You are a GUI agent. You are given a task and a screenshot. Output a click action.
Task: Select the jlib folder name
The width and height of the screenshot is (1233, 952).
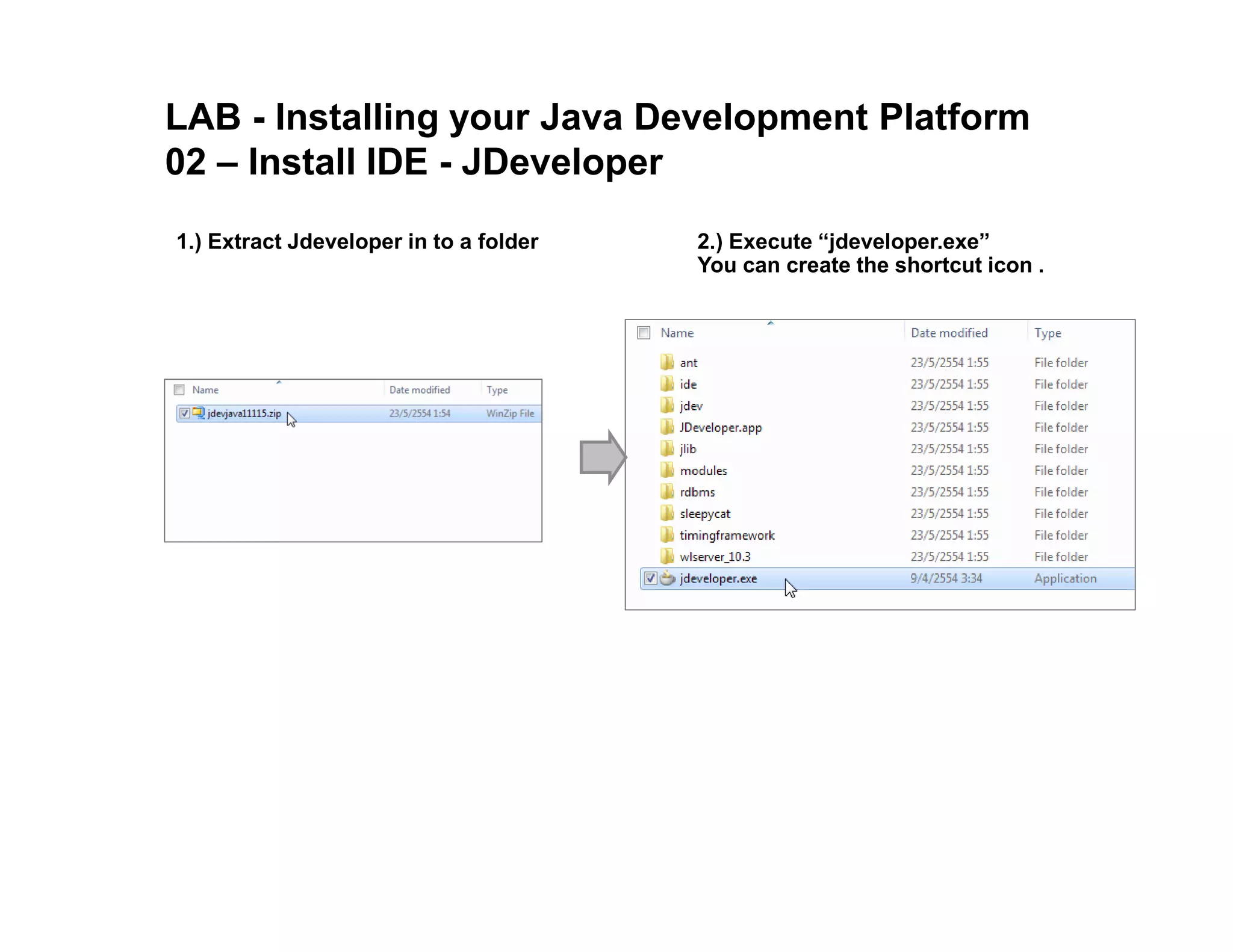(688, 449)
